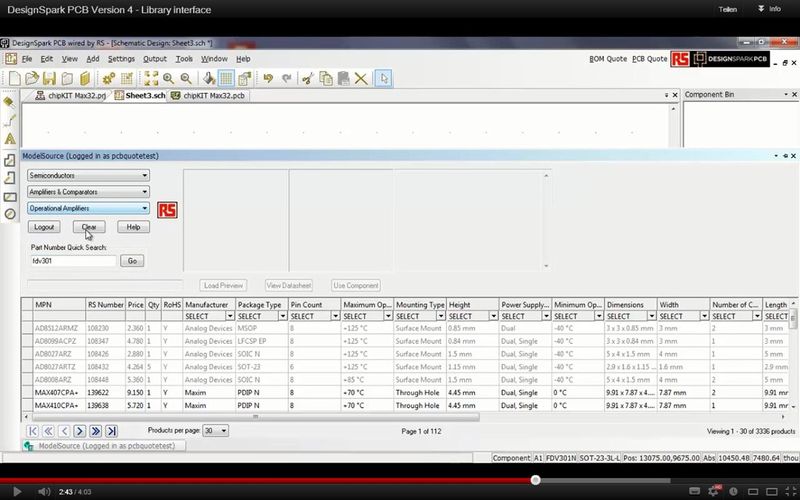The width and height of the screenshot is (800, 500).
Task: Click the paint bucket colours icon
Action: (209, 78)
